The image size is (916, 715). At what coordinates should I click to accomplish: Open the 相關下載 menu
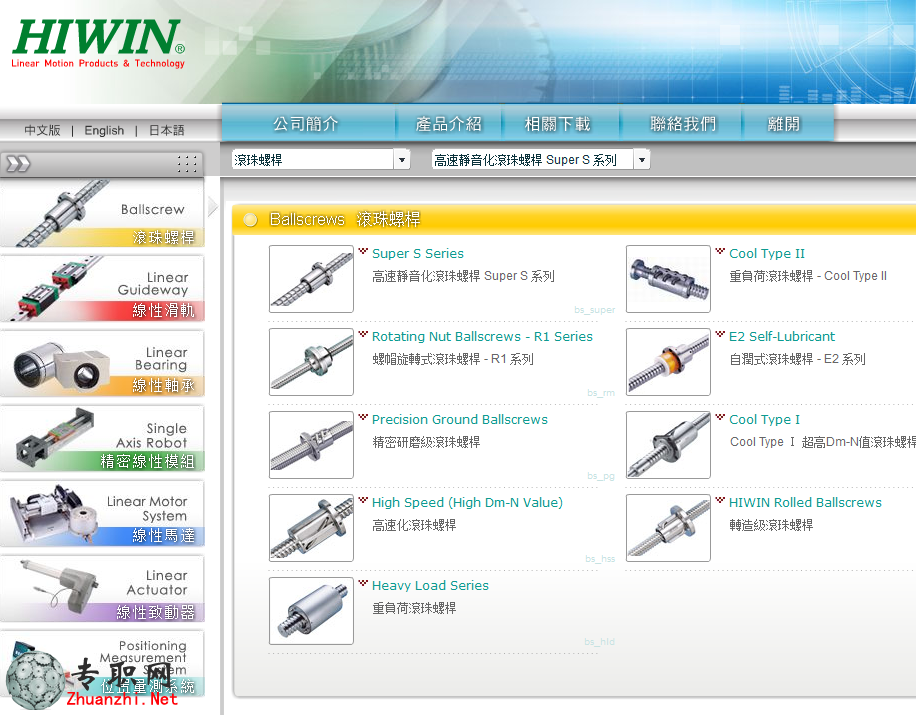tap(558, 123)
